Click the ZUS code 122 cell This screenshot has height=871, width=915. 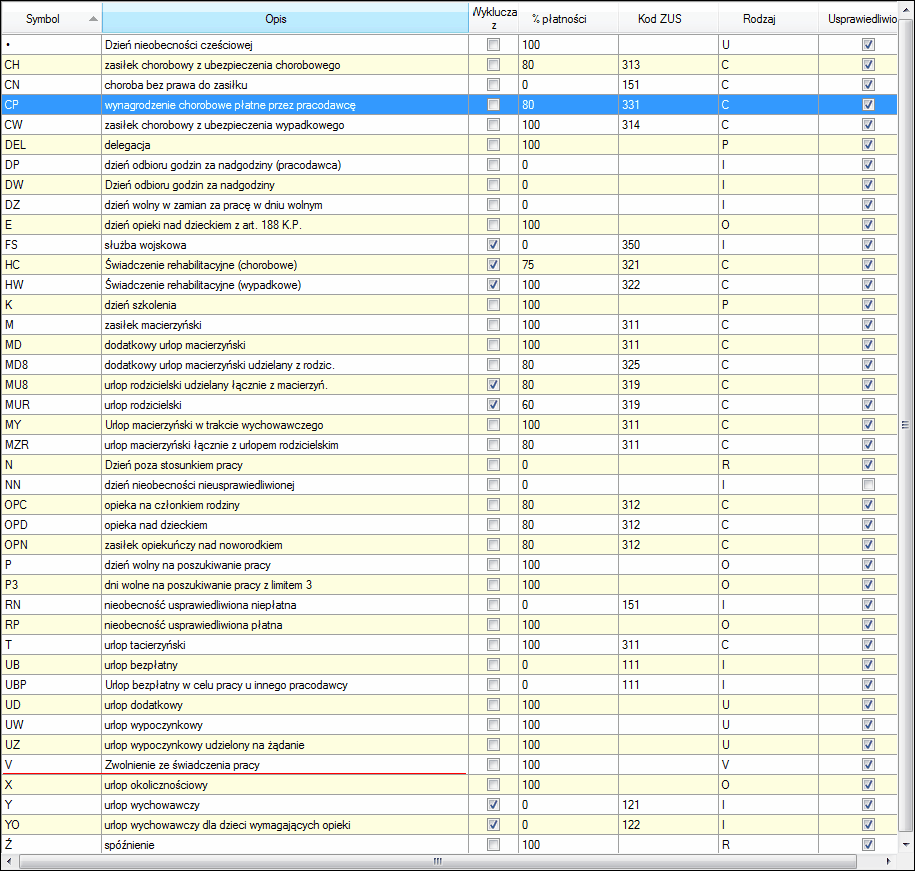(668, 824)
